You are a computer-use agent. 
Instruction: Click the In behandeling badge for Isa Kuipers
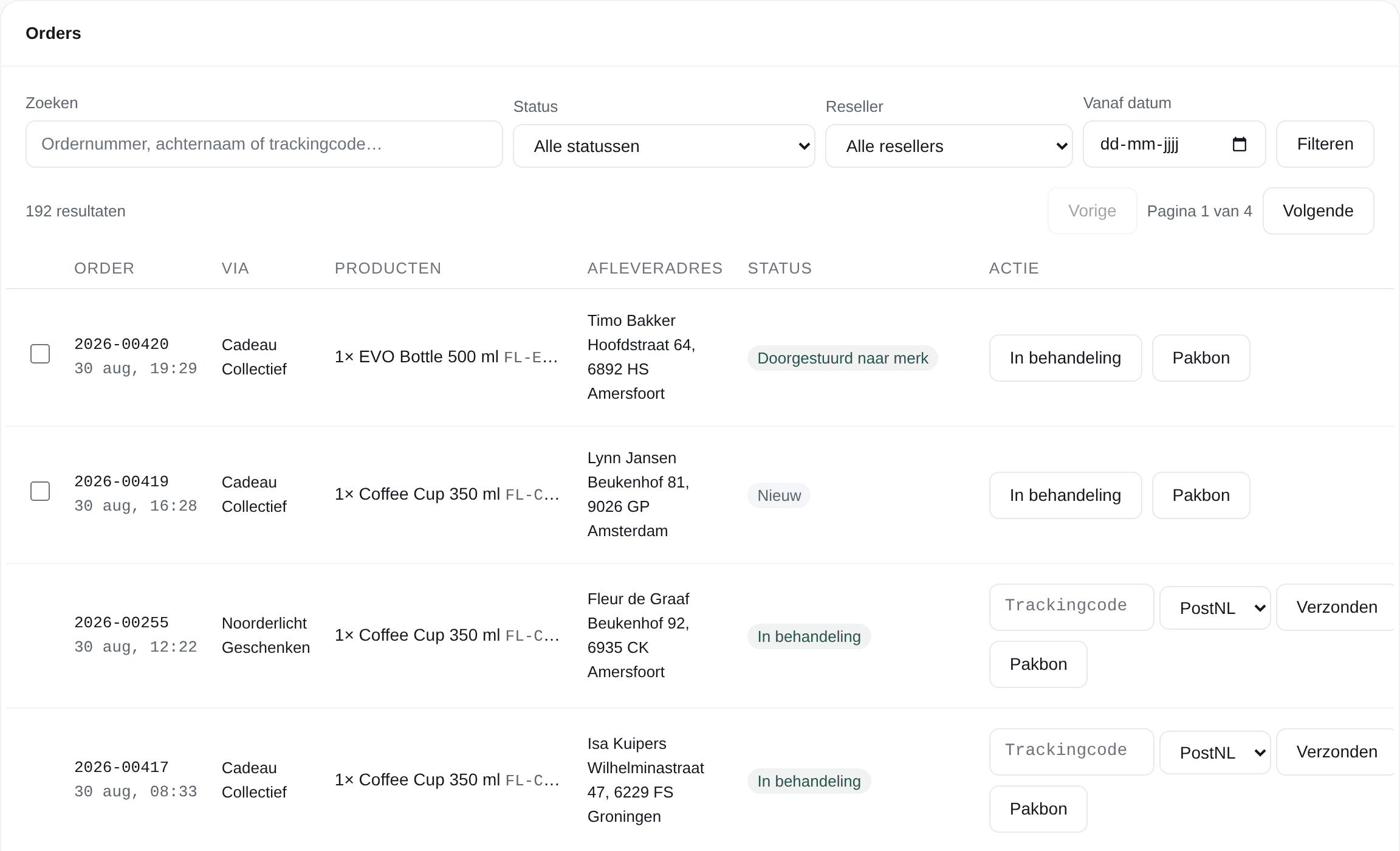tap(809, 781)
